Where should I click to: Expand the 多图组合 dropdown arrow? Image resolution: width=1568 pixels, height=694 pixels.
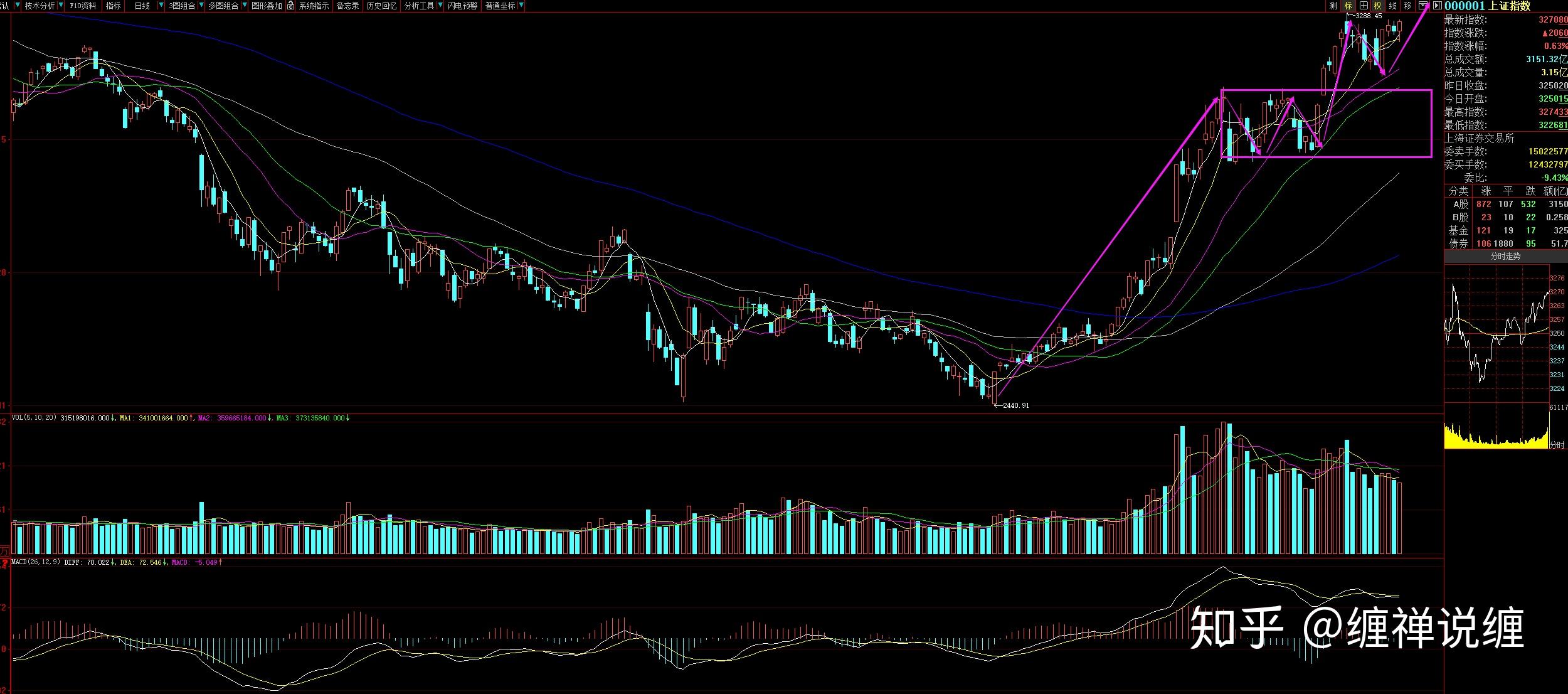(x=245, y=5)
